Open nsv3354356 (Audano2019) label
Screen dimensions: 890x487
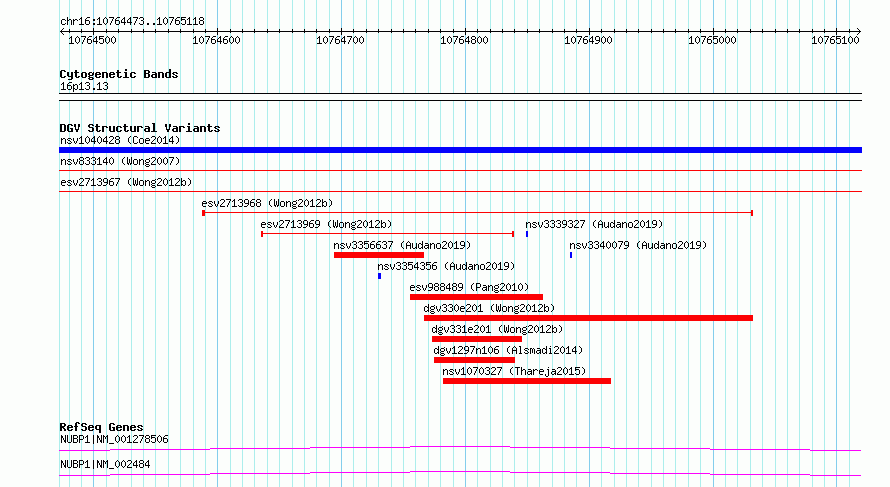446,266
